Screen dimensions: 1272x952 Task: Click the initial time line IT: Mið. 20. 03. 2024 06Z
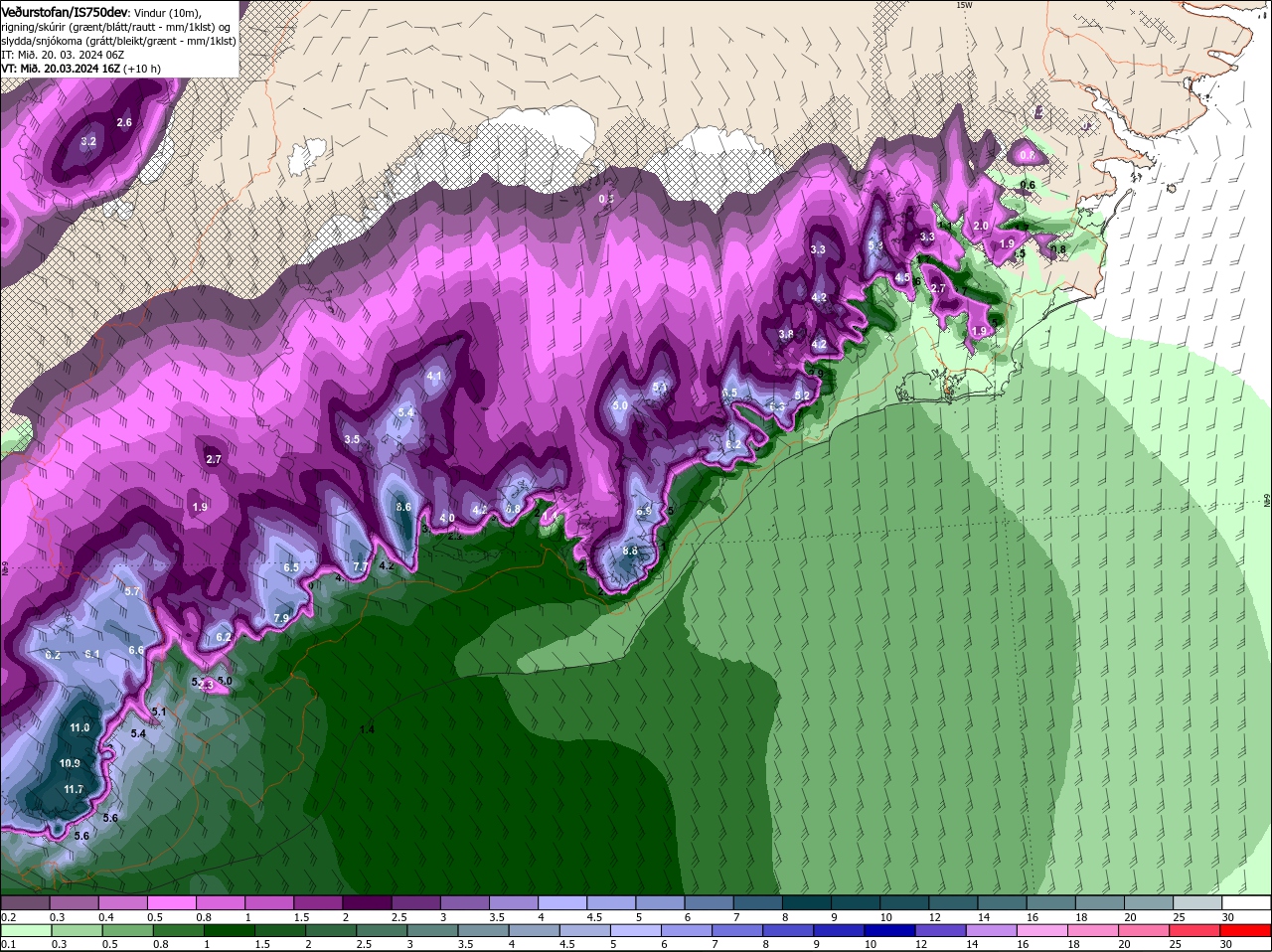pos(62,55)
